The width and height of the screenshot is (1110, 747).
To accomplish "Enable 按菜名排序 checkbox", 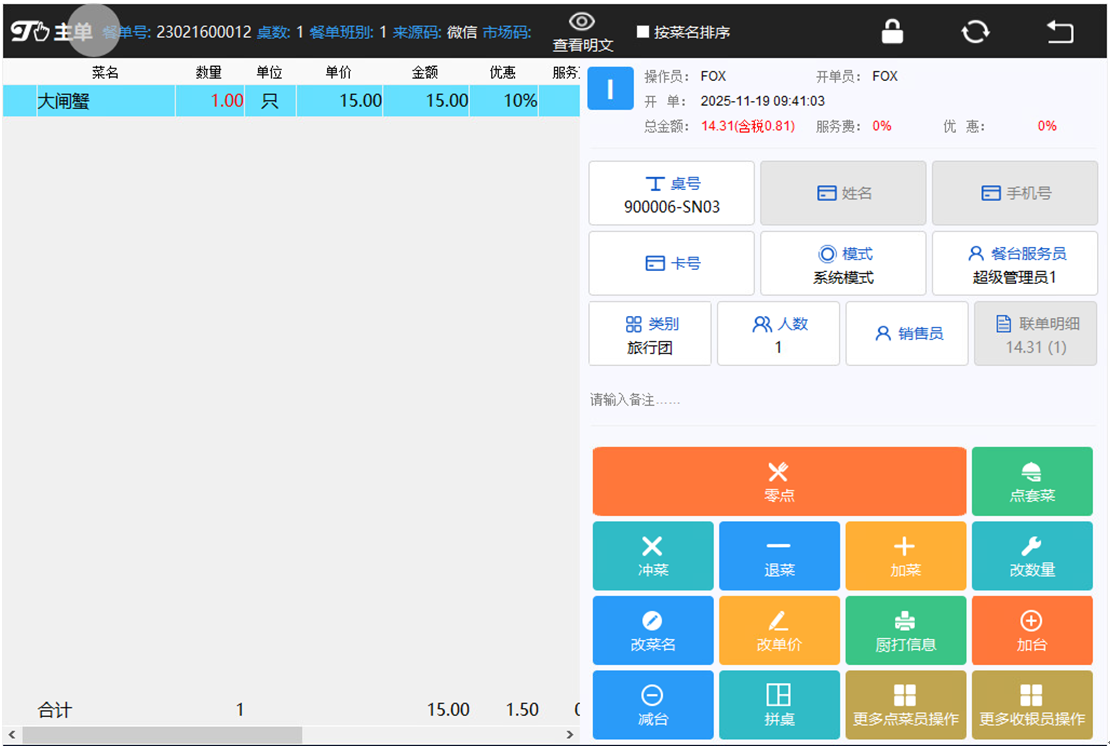I will point(643,32).
